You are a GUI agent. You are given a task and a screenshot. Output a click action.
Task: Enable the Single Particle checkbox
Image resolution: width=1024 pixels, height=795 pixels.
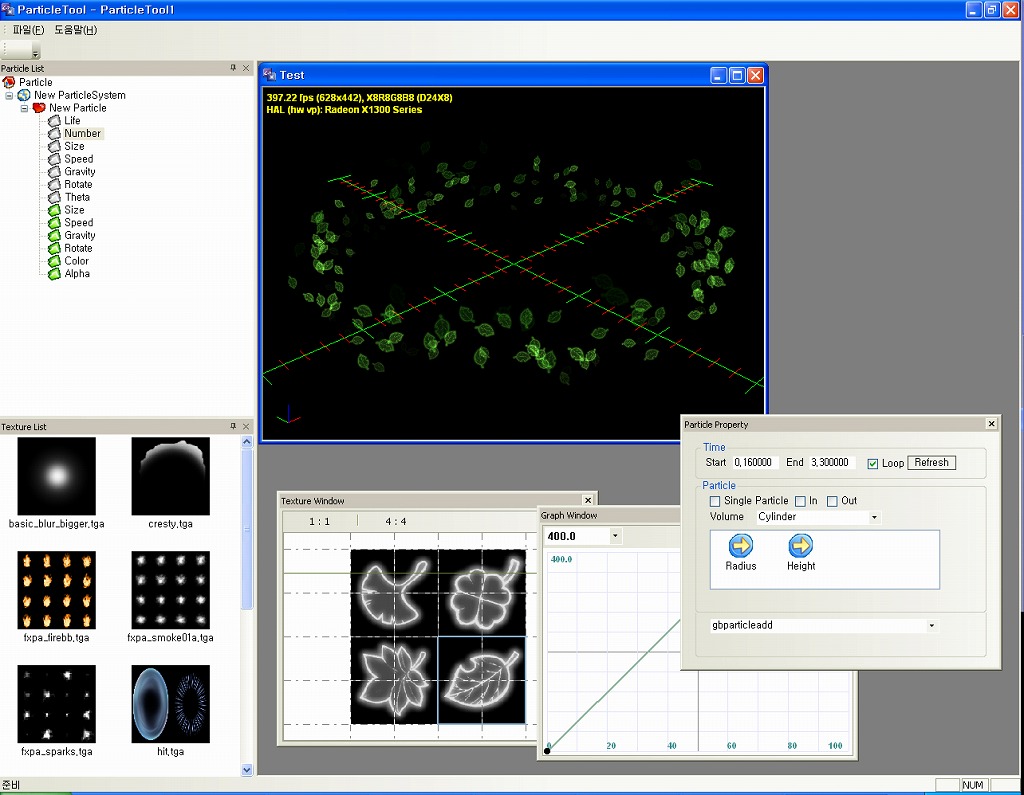[715, 501]
